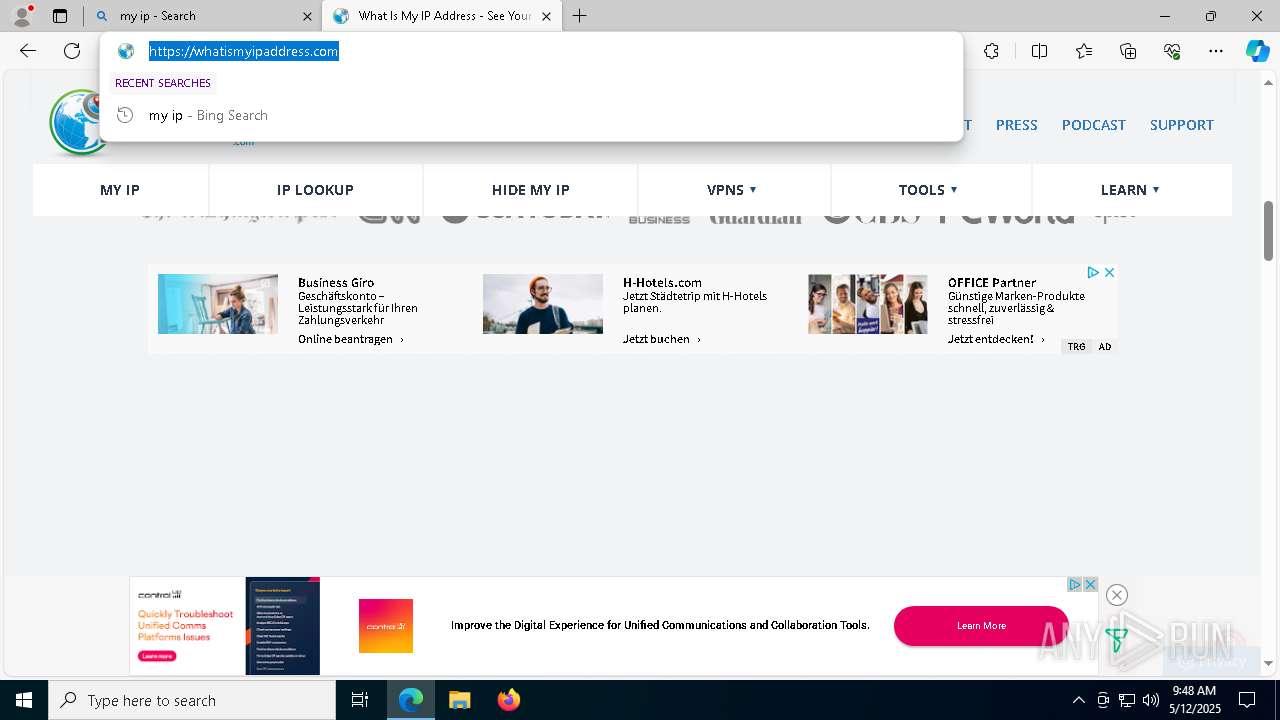Expand the LEARN dropdown menu

tap(1130, 190)
